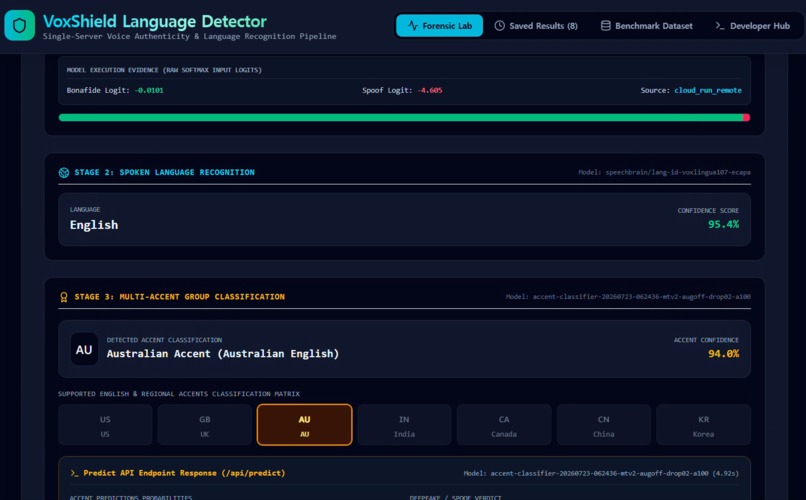This screenshot has height=500, width=806.
Task: Click the Stage 3 accent-classifier model name
Action: click(641, 297)
